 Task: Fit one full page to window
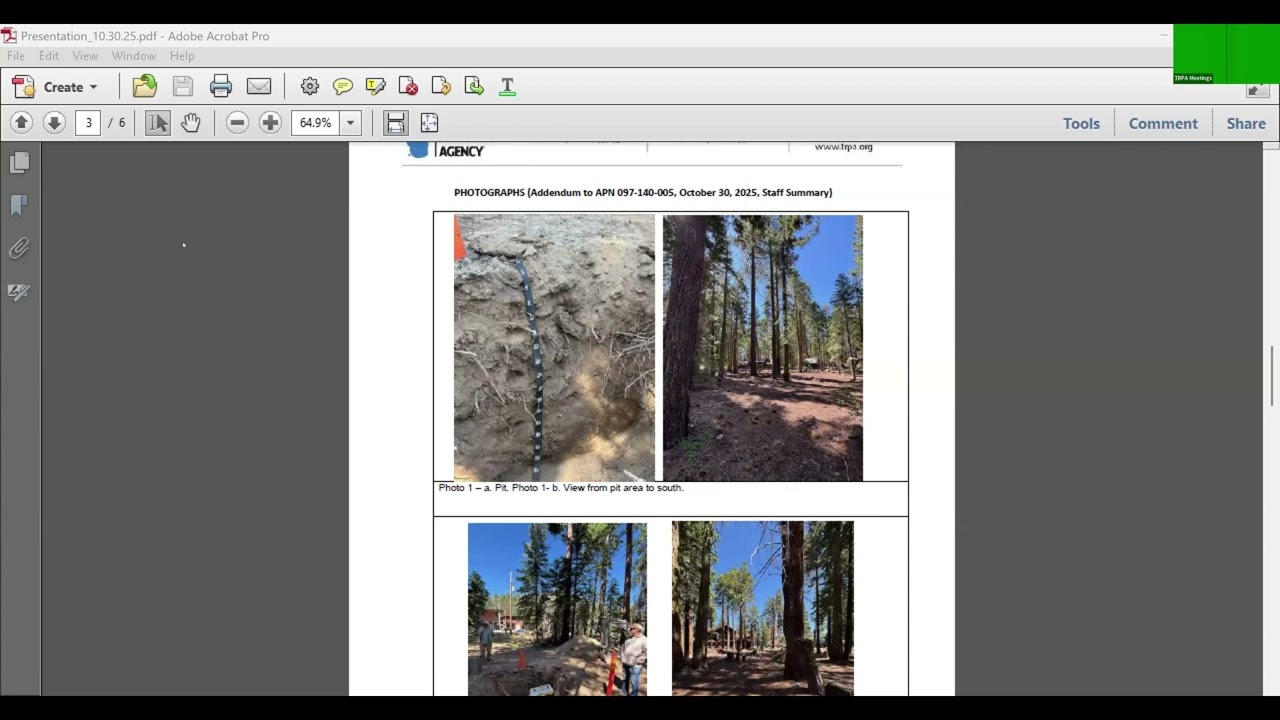[x=429, y=123]
